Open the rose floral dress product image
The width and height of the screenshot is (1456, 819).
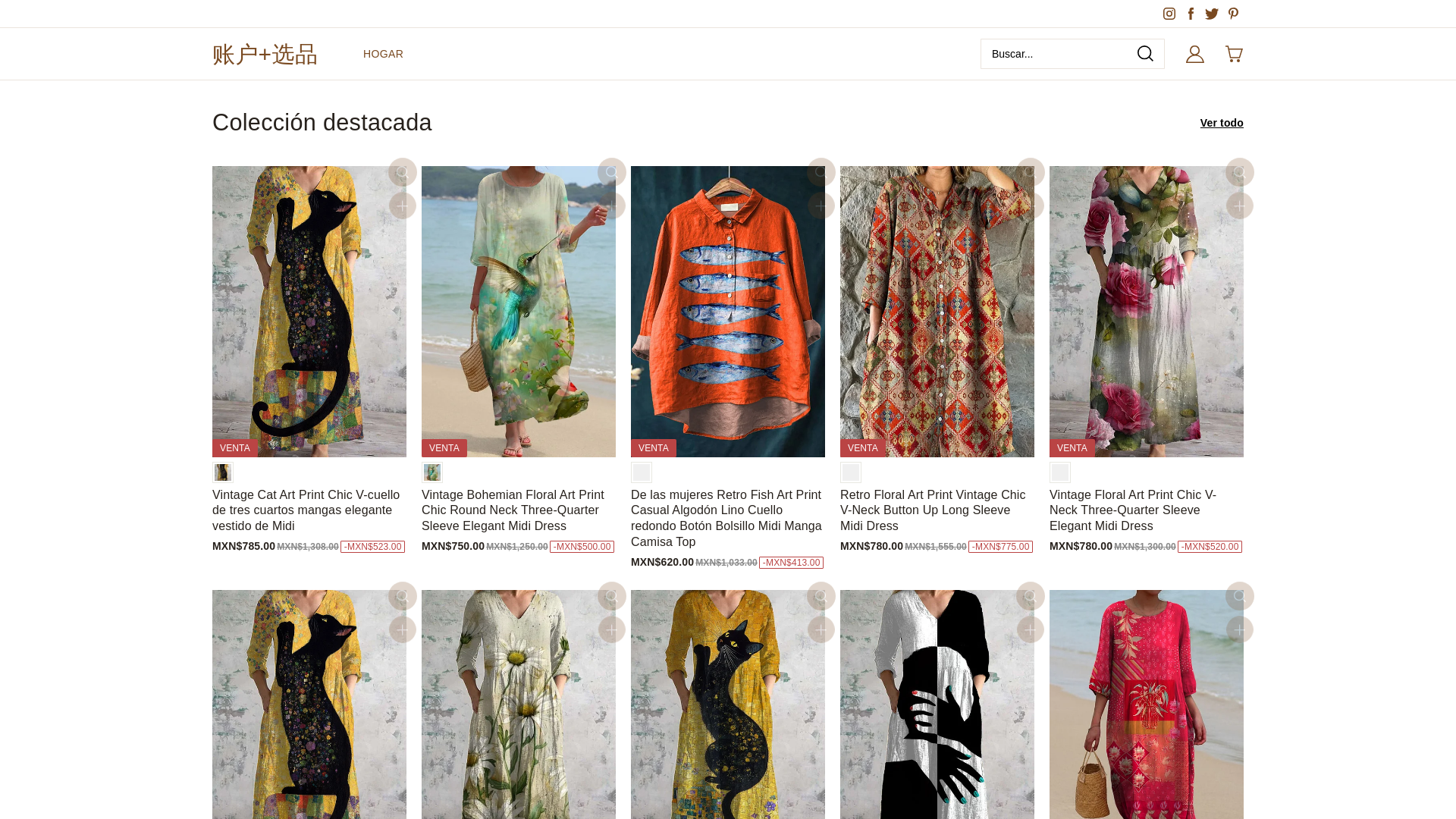pos(1147,312)
